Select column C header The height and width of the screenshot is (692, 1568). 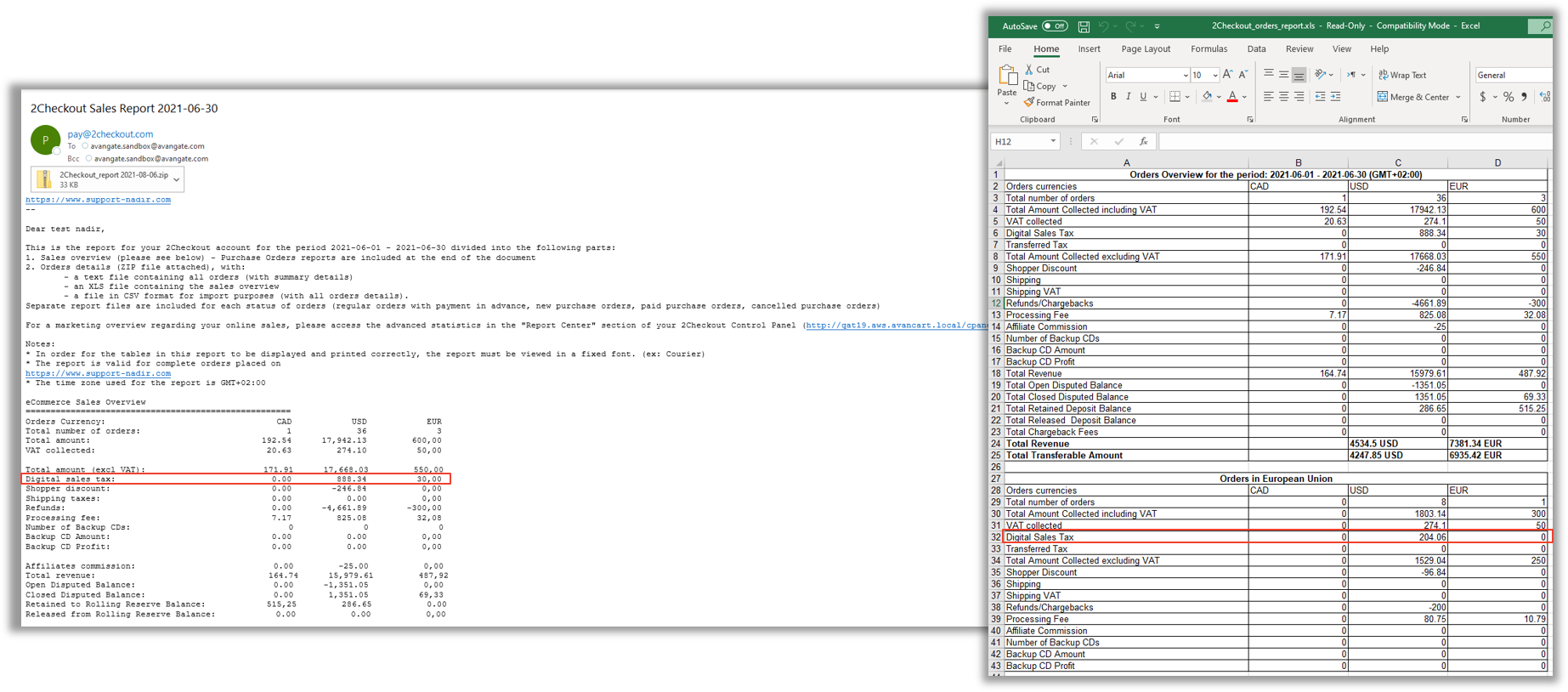[1397, 162]
